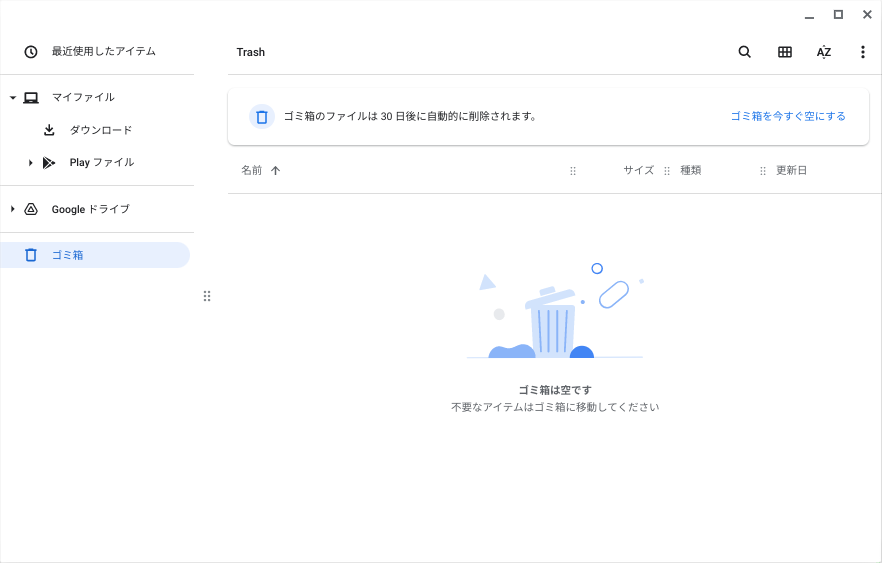
Task: Open the search icon in toolbar
Action: coord(744,52)
